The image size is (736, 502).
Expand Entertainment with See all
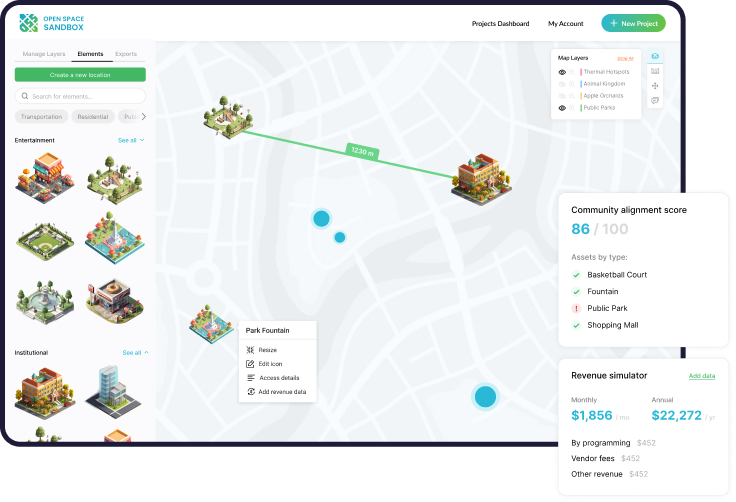pyautogui.click(x=131, y=140)
